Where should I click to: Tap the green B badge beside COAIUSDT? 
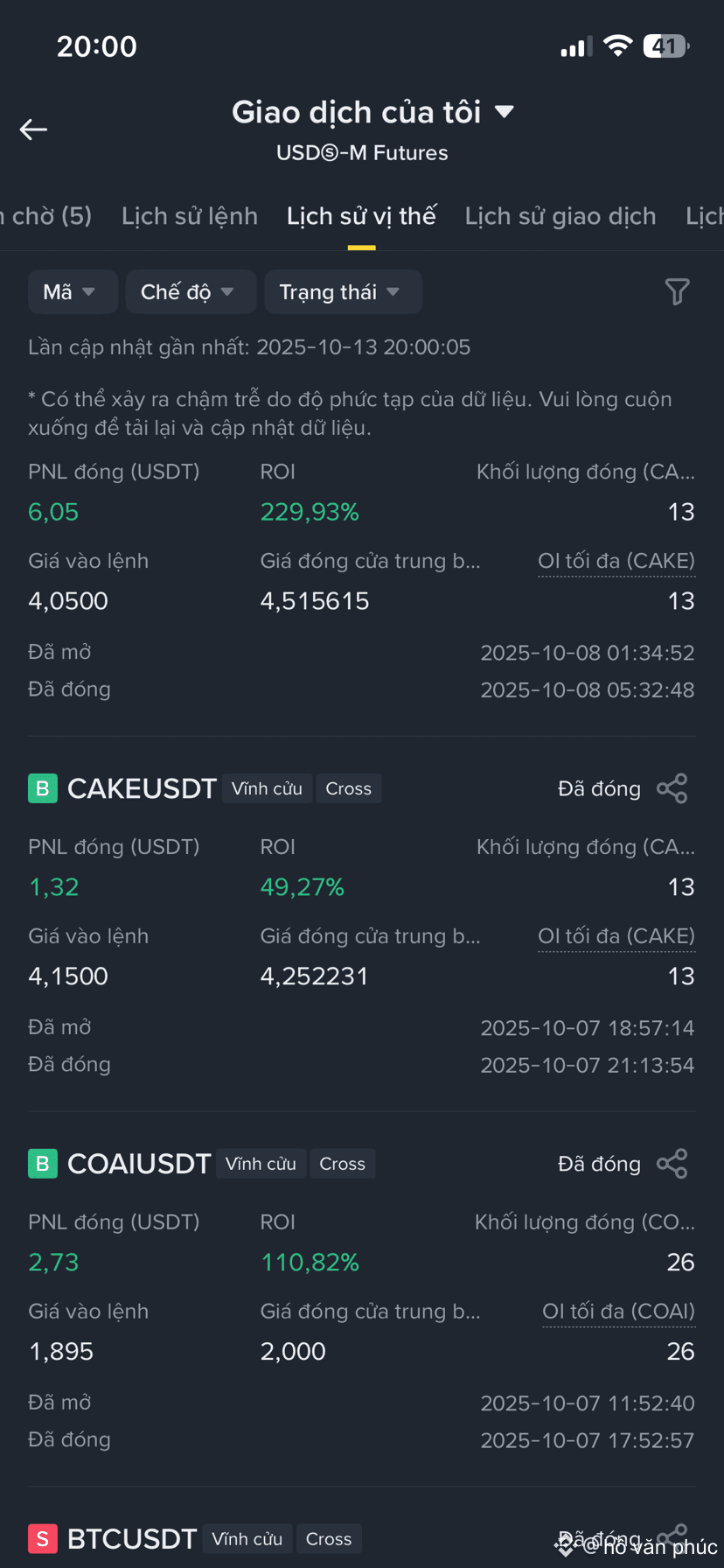[x=43, y=1164]
